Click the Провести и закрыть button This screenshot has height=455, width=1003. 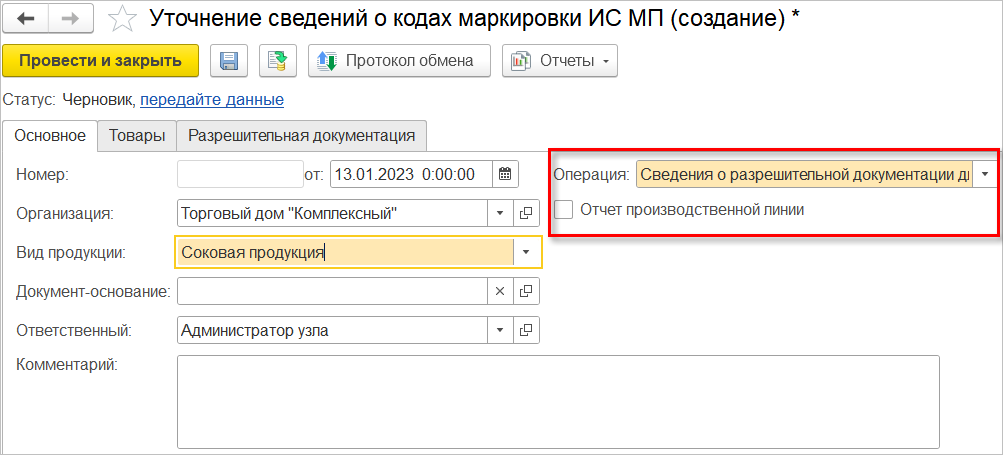(x=101, y=61)
